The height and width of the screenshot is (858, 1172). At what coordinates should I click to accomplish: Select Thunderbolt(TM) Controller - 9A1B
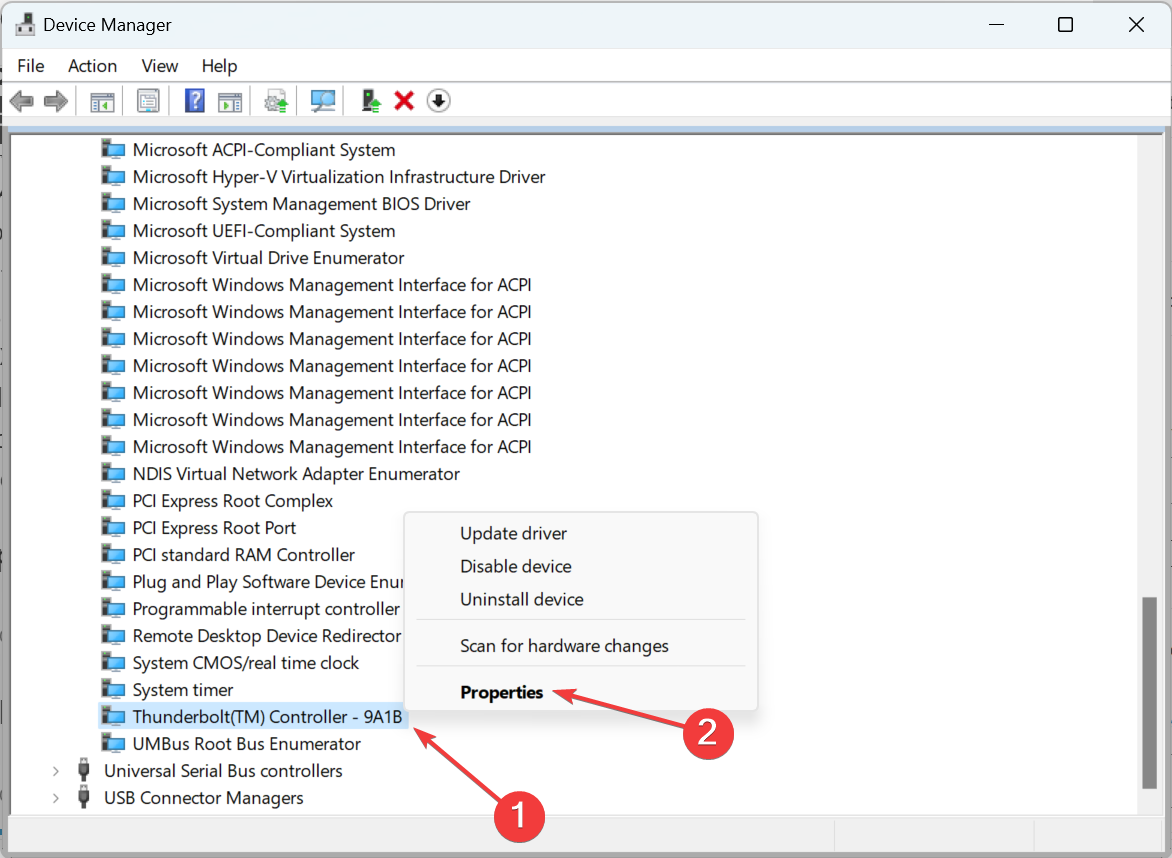coord(268,717)
